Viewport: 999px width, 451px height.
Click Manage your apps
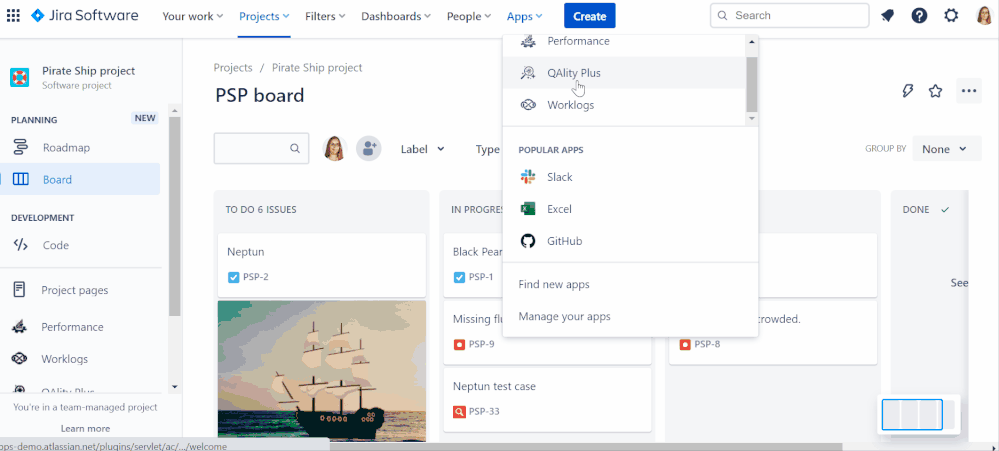click(x=564, y=316)
